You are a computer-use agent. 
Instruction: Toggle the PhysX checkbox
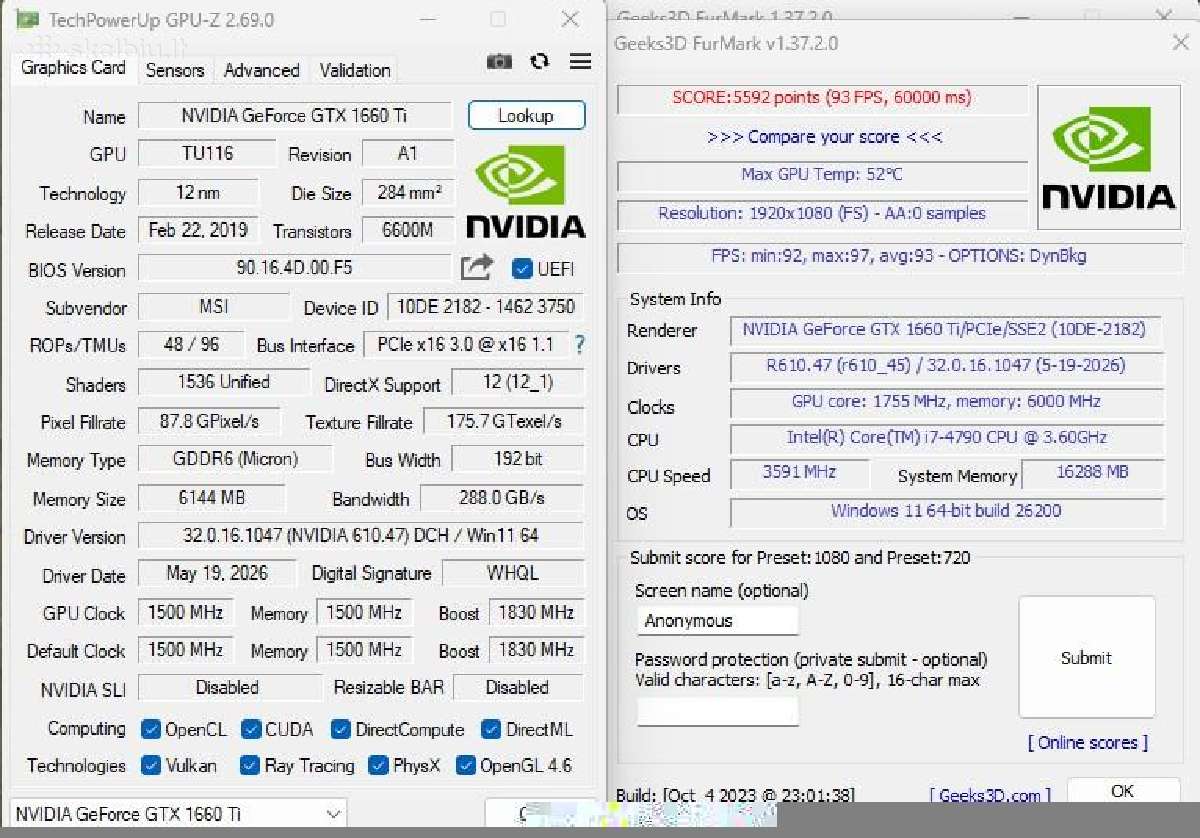[378, 765]
